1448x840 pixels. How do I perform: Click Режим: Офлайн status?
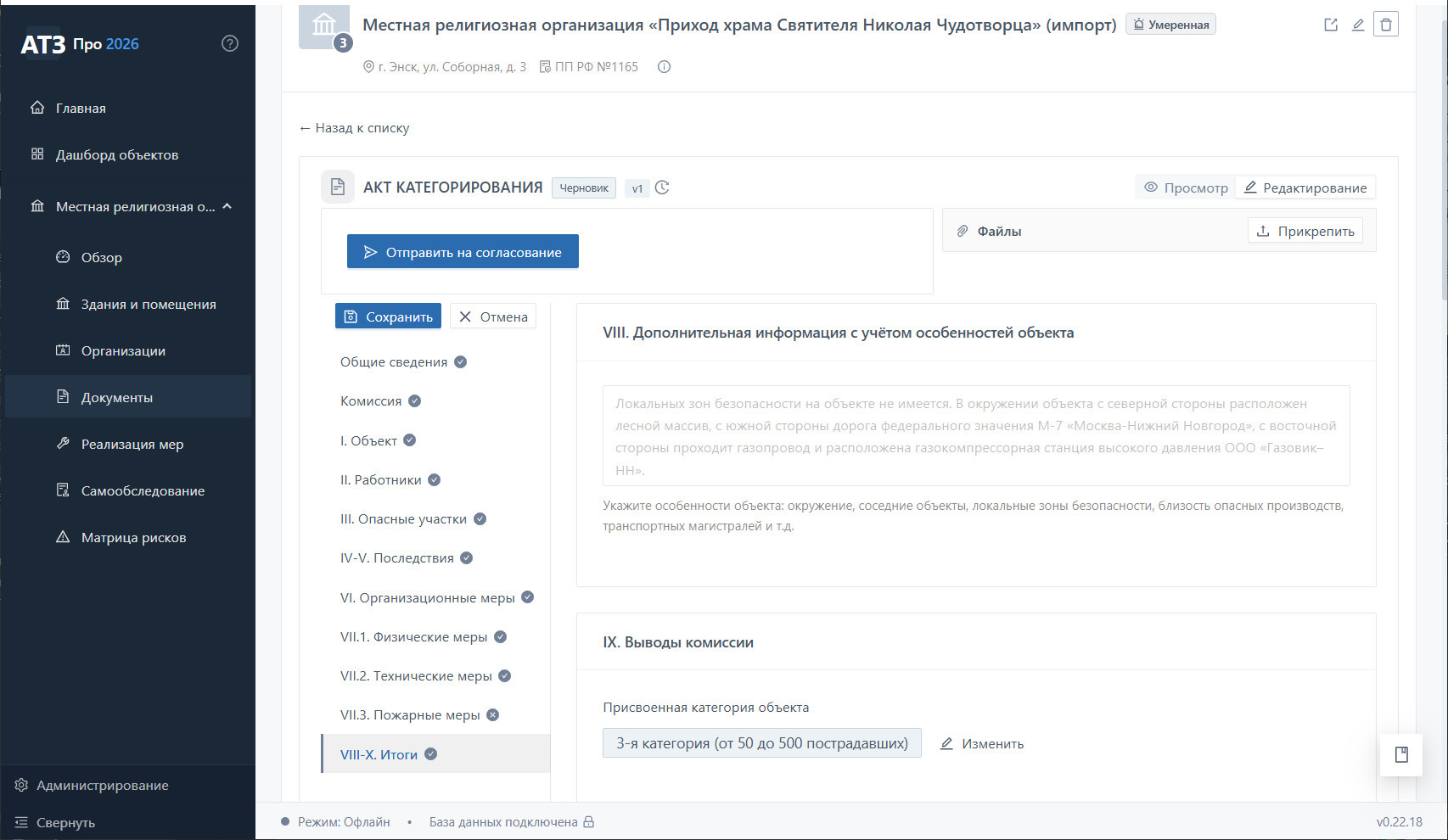tap(336, 821)
